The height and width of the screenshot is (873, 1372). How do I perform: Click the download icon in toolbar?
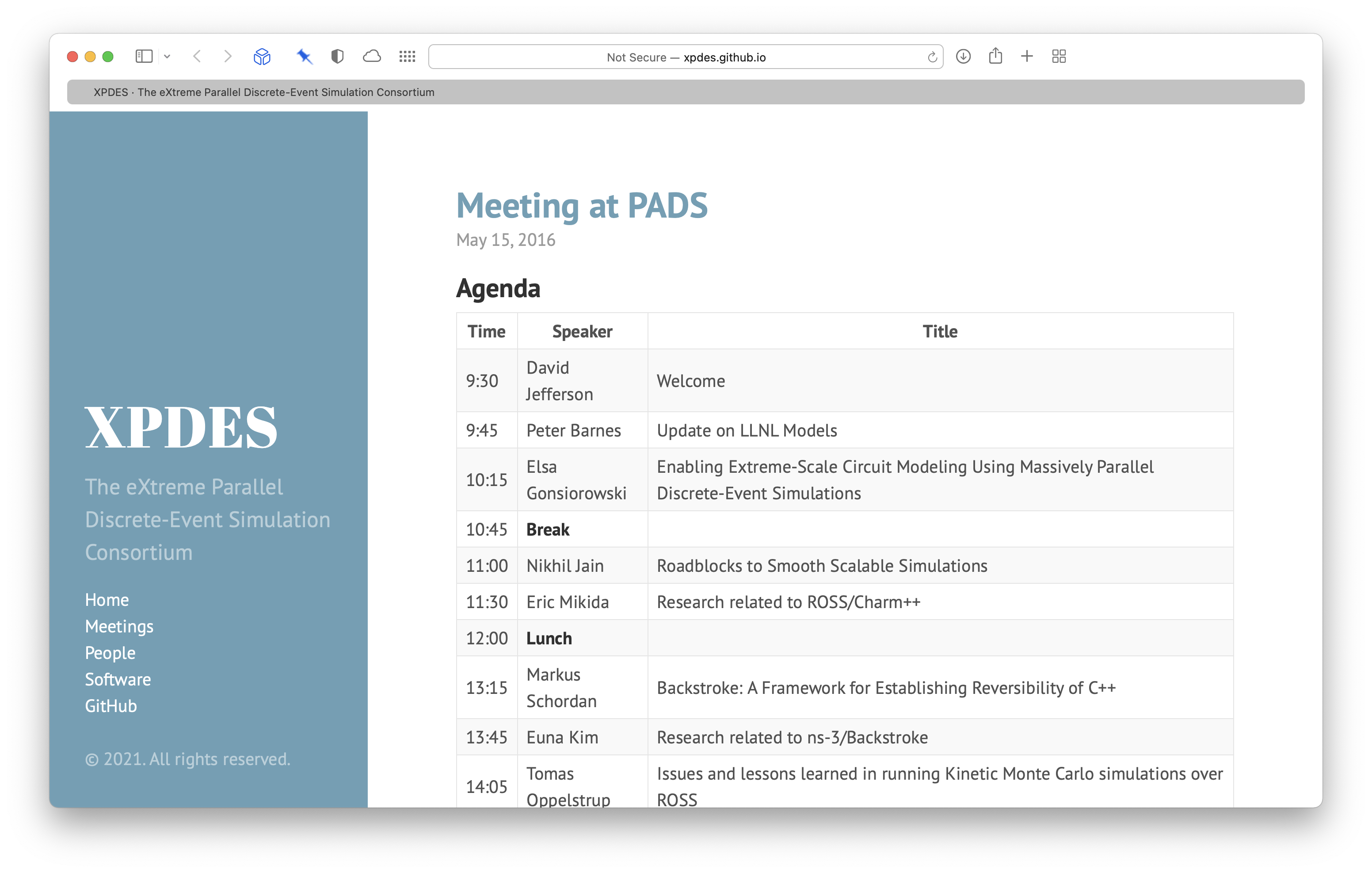[961, 56]
